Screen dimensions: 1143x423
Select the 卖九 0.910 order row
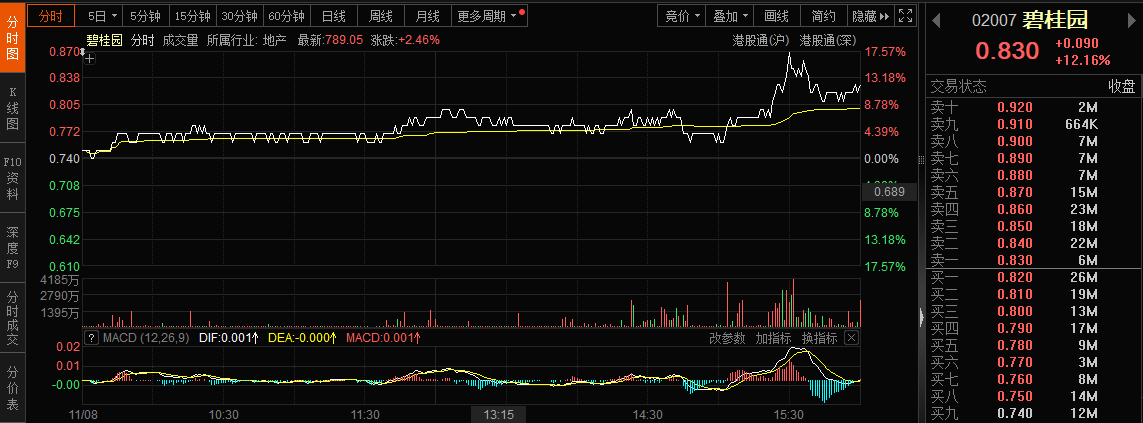tap(1034, 124)
